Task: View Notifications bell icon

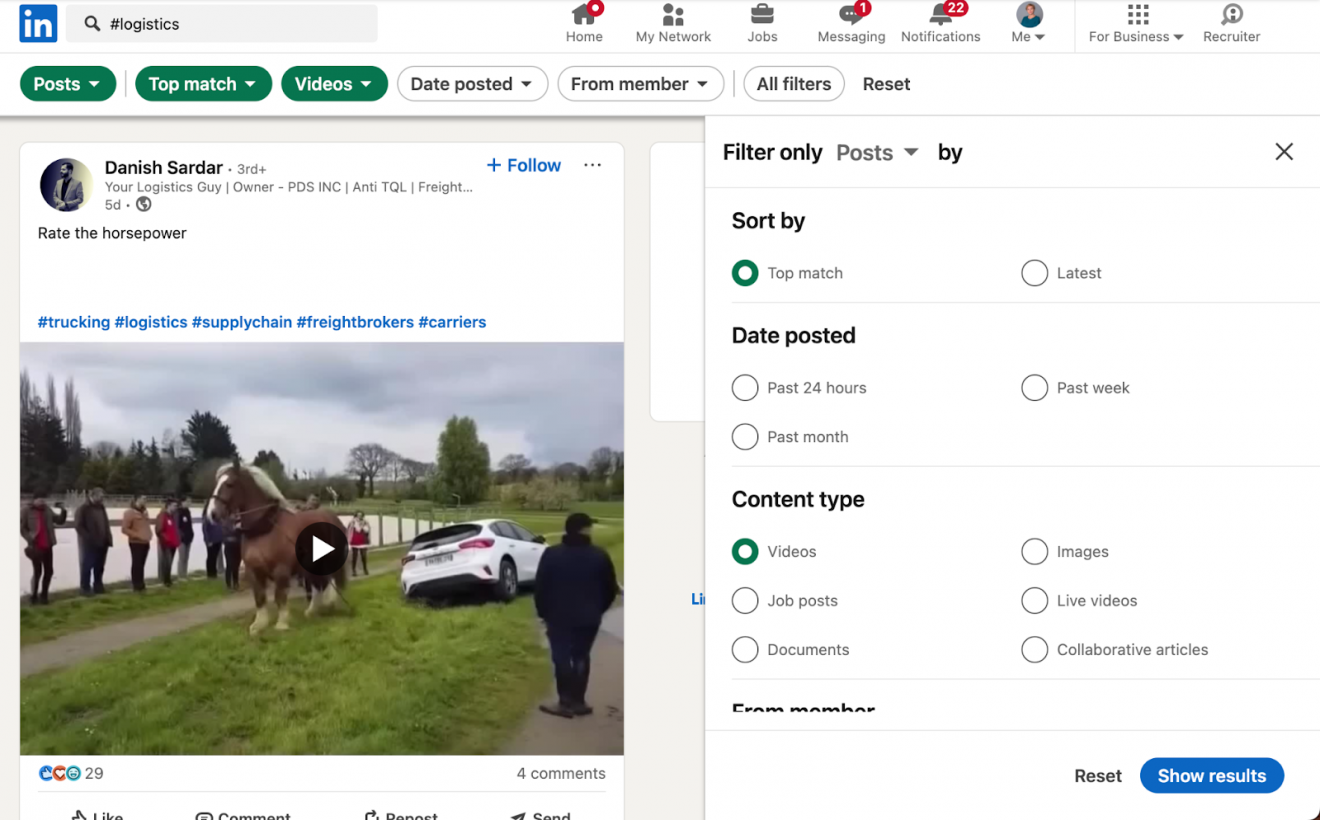Action: (x=940, y=16)
